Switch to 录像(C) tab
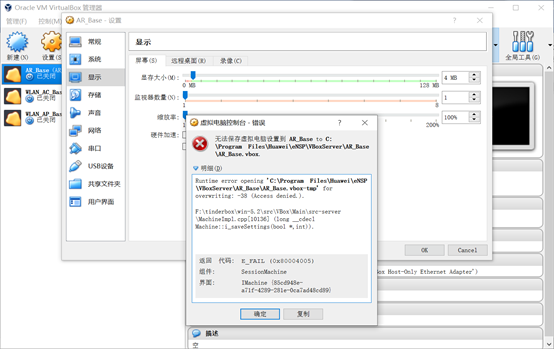The height and width of the screenshot is (363, 554). [231, 61]
